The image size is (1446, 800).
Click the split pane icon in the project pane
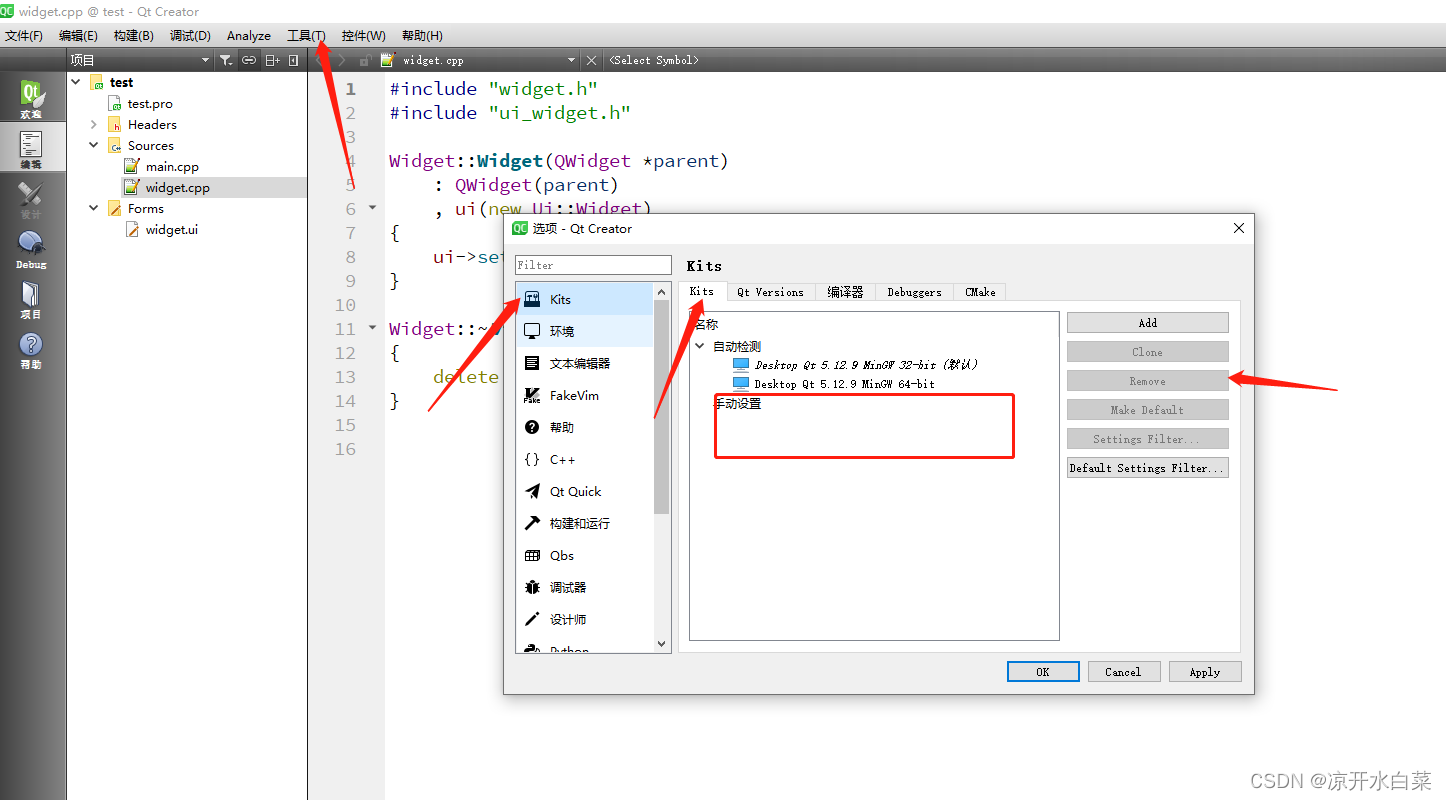point(272,60)
